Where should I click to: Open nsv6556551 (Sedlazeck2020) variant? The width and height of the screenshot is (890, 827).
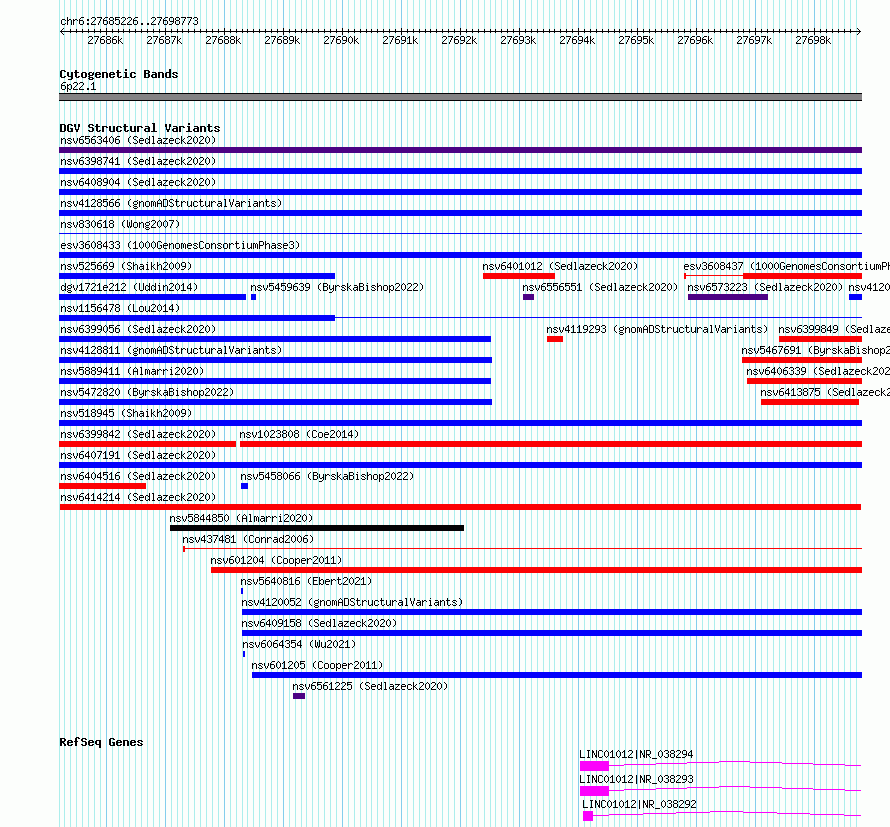click(600, 287)
